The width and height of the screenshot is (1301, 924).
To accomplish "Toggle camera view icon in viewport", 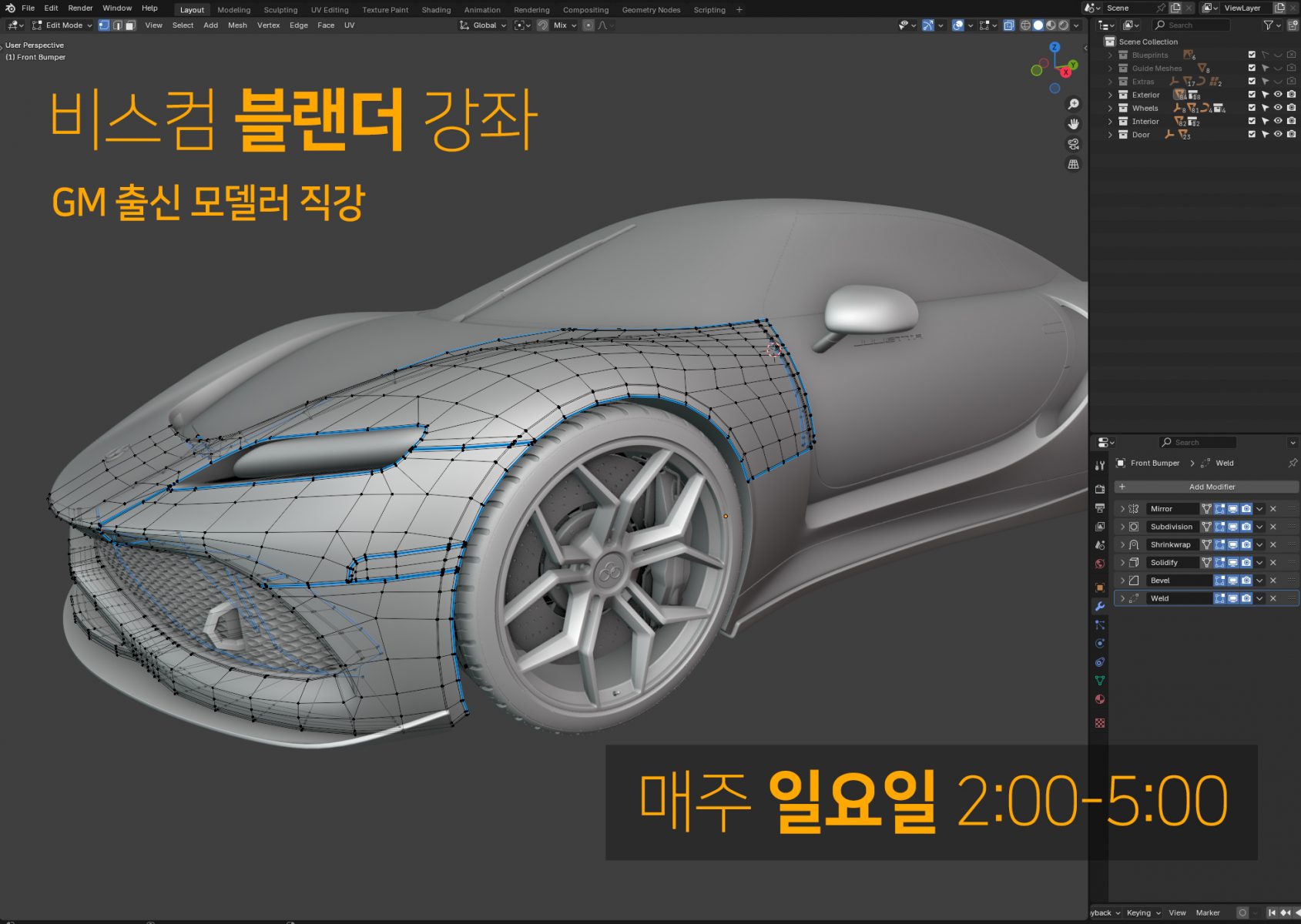I will [1073, 144].
